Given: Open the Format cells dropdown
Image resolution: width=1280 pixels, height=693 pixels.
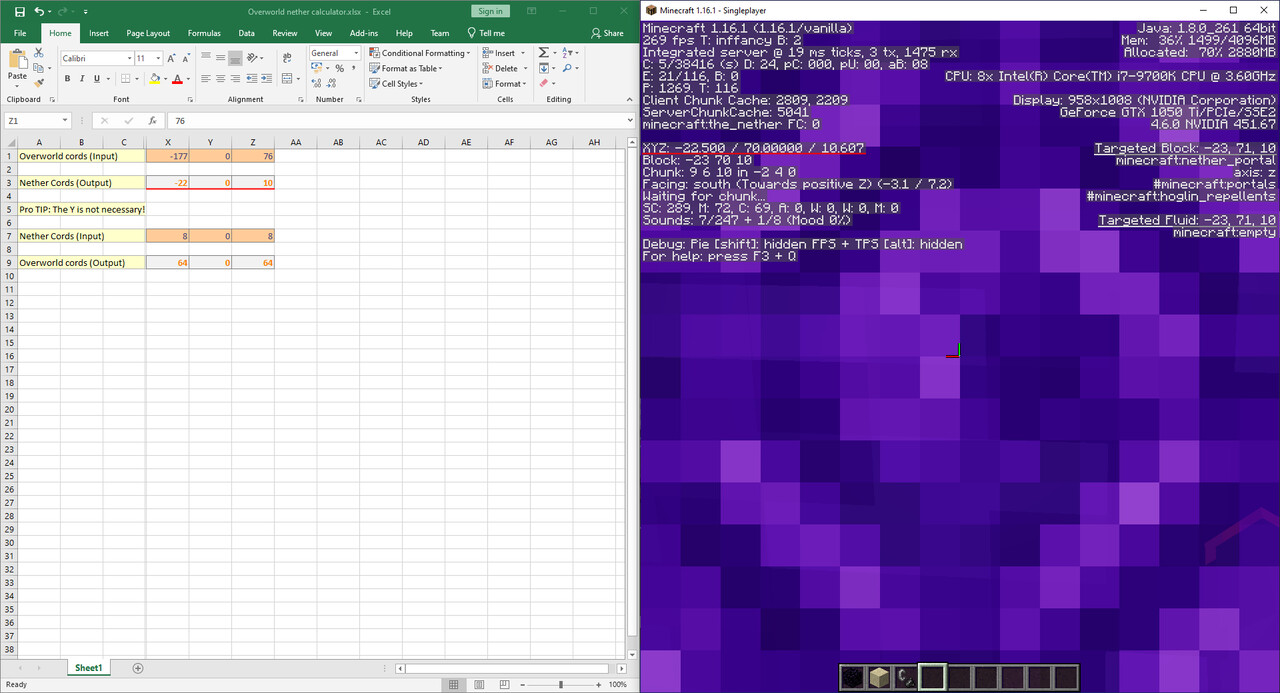Looking at the screenshot, I should (x=504, y=84).
